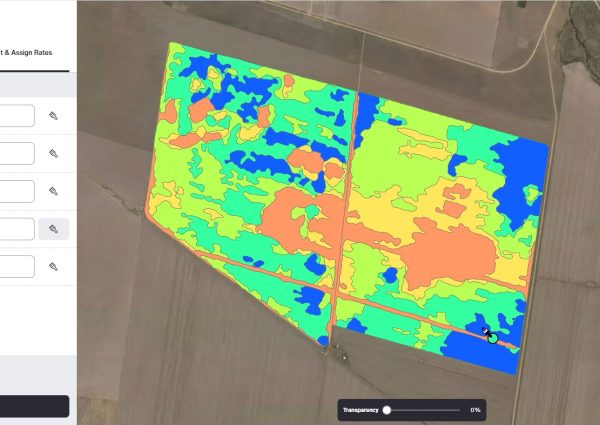Click the 'Transparency' label
Image resolution: width=600 pixels, height=425 pixels.
click(360, 410)
